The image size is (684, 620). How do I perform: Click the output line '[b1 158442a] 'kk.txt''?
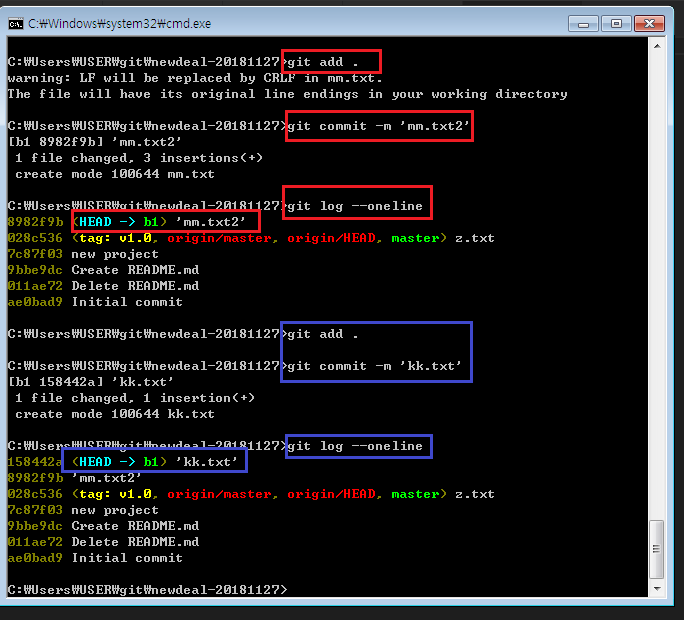tap(90, 382)
